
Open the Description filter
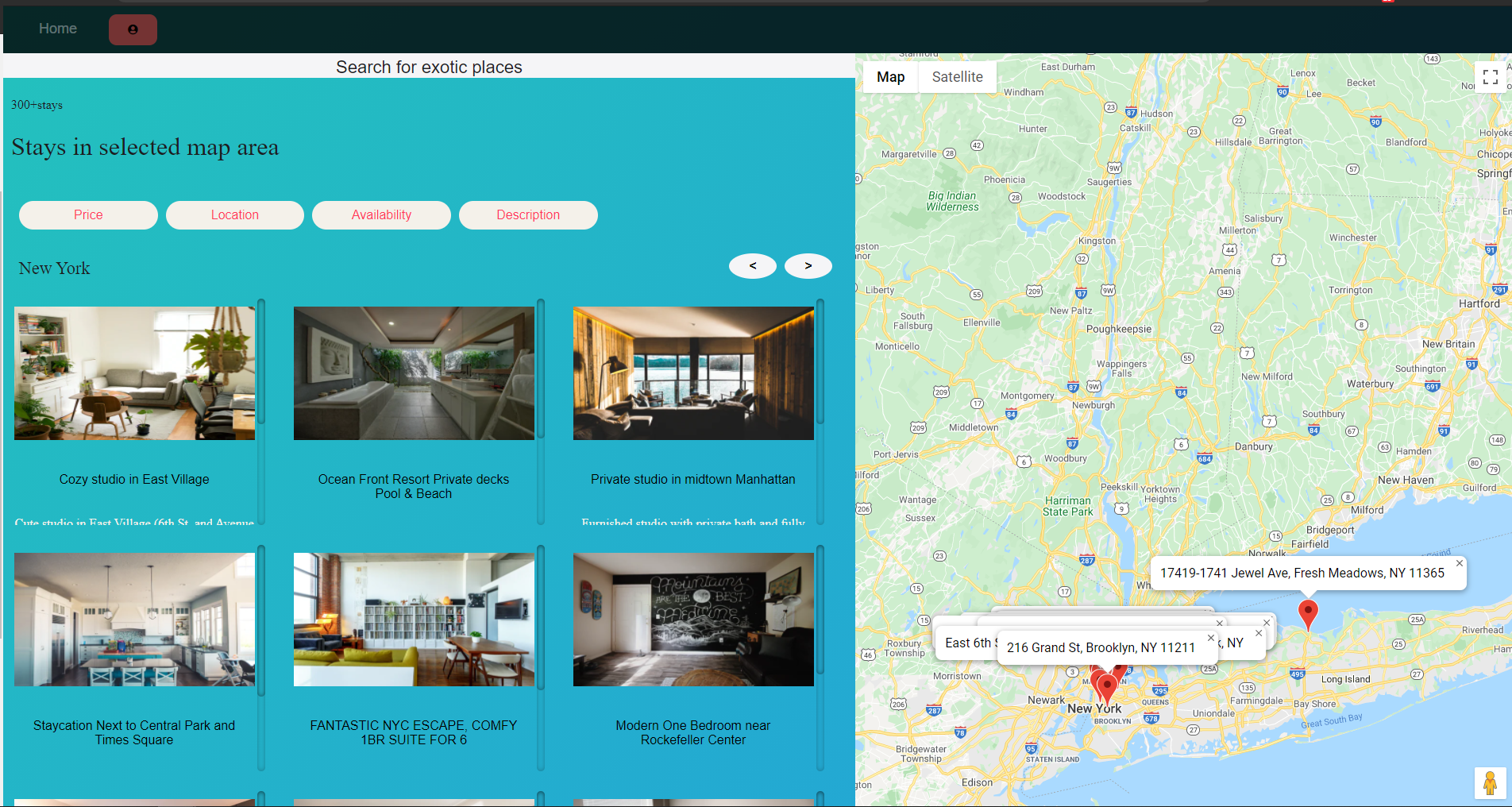(x=528, y=215)
